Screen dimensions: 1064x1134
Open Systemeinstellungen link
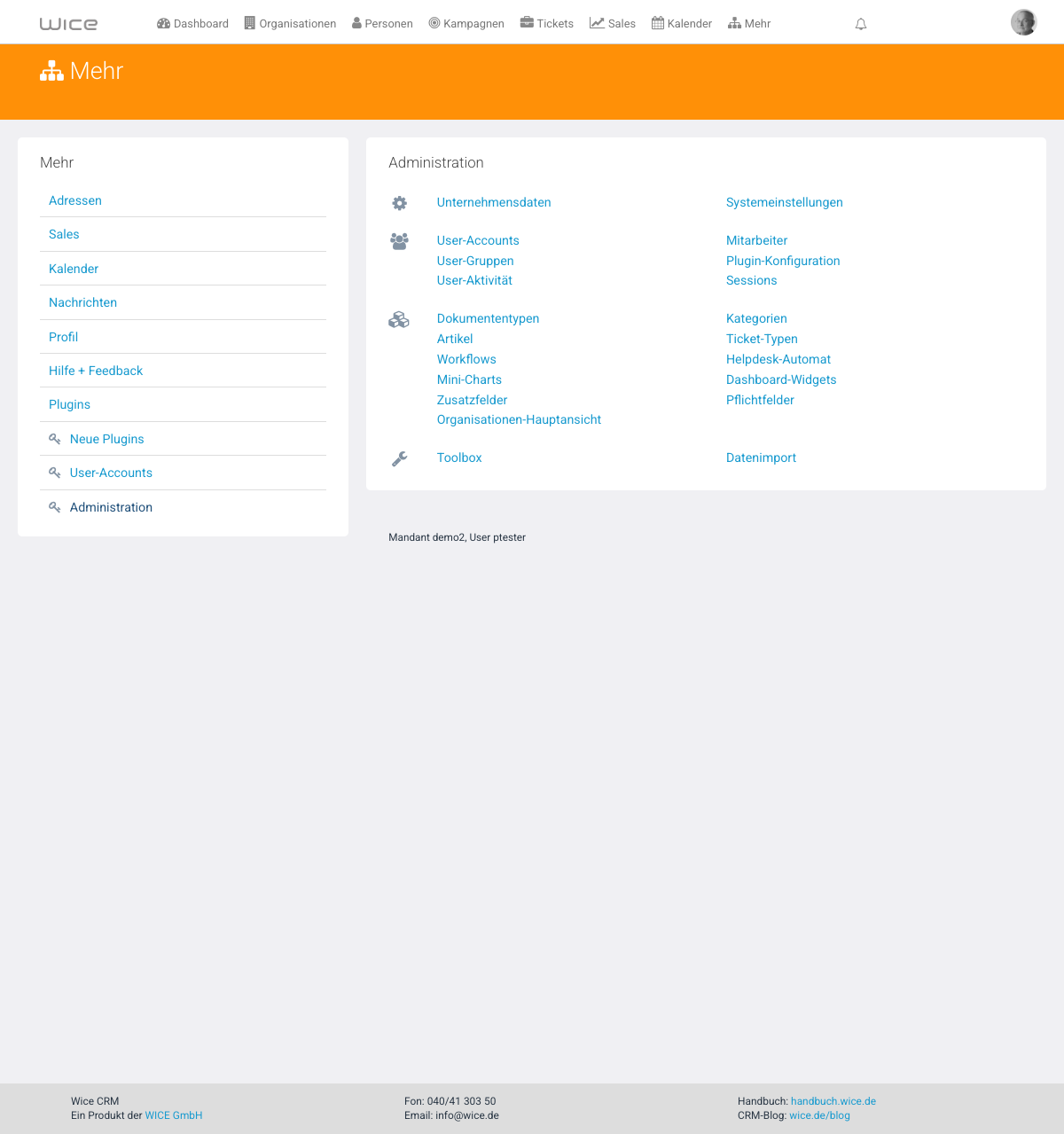point(785,202)
